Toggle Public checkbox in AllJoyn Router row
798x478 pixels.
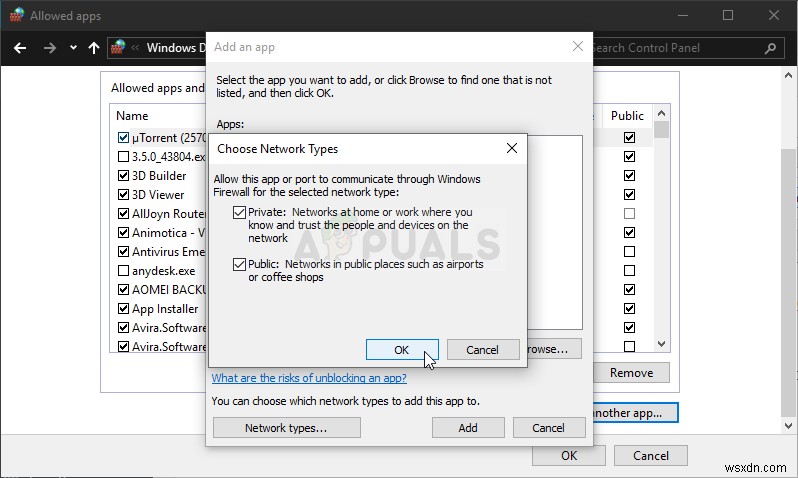630,213
